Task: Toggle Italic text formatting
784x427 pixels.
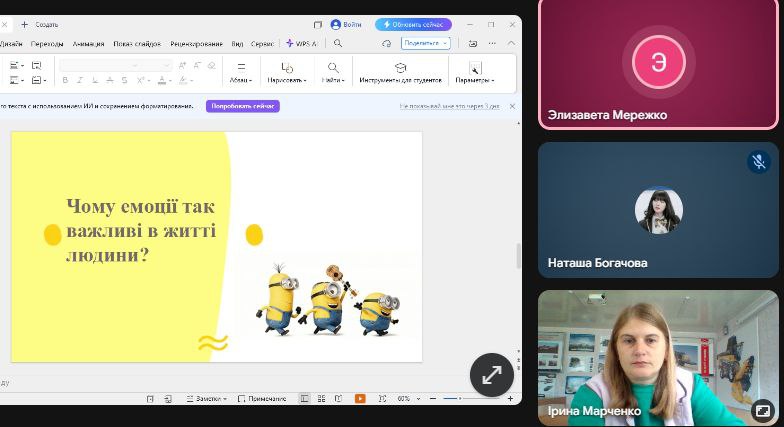Action: (79, 80)
